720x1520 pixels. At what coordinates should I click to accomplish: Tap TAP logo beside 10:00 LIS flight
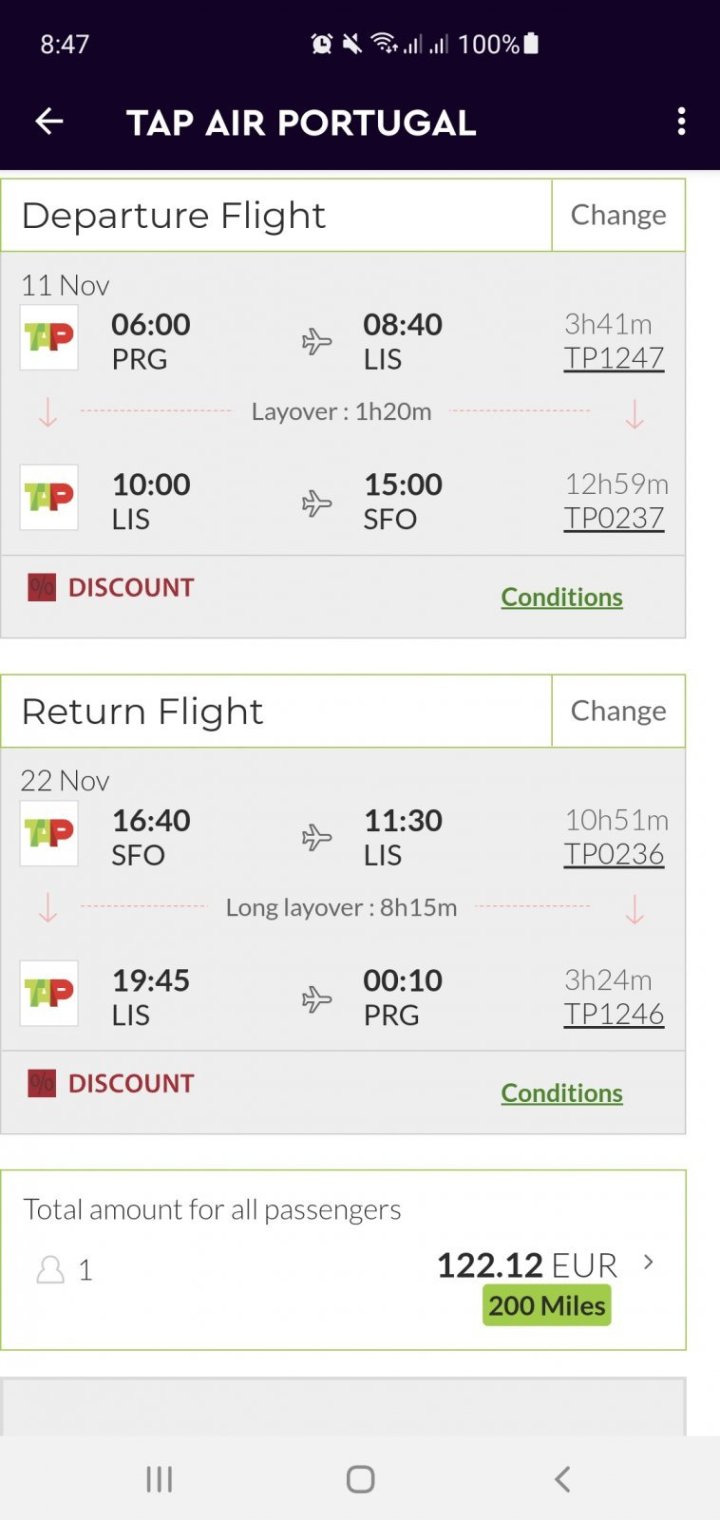(x=49, y=497)
